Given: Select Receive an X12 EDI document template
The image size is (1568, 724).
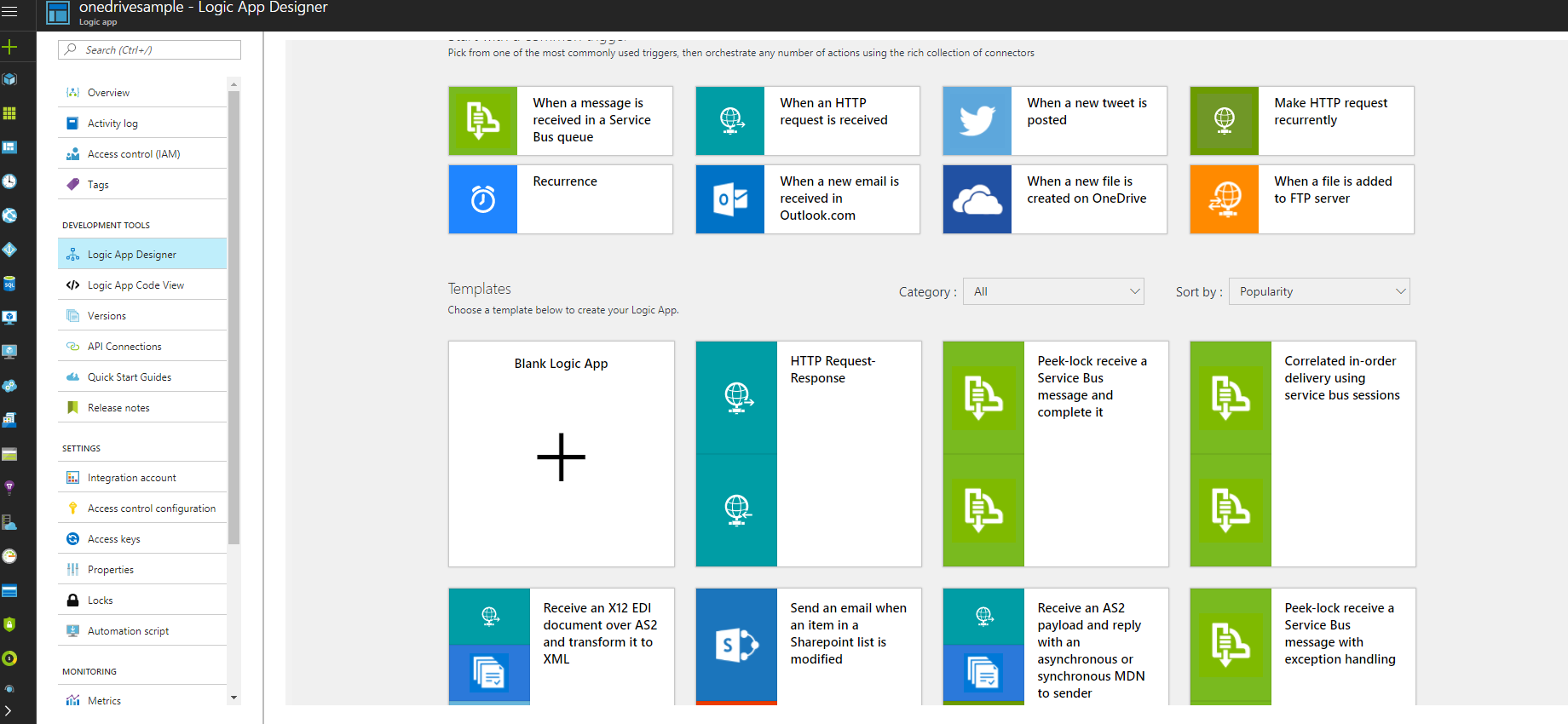Looking at the screenshot, I should pyautogui.click(x=562, y=646).
